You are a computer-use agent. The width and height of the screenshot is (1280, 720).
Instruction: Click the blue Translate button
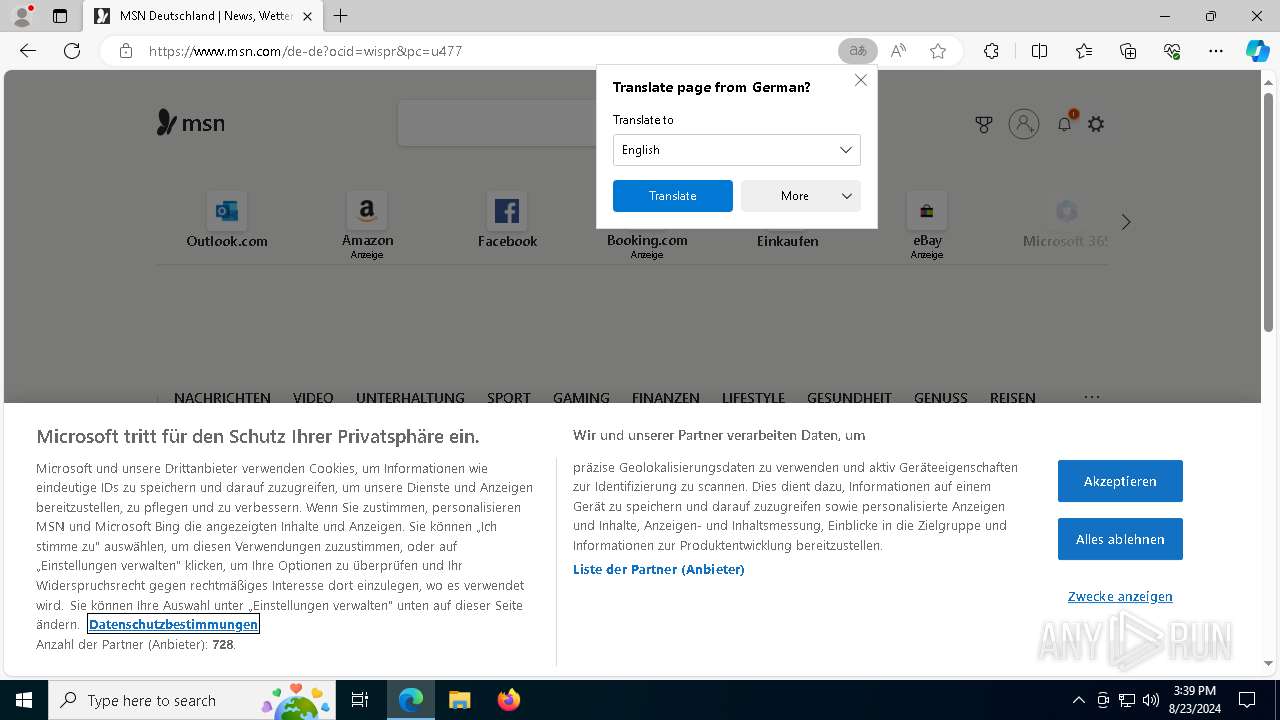click(x=673, y=196)
